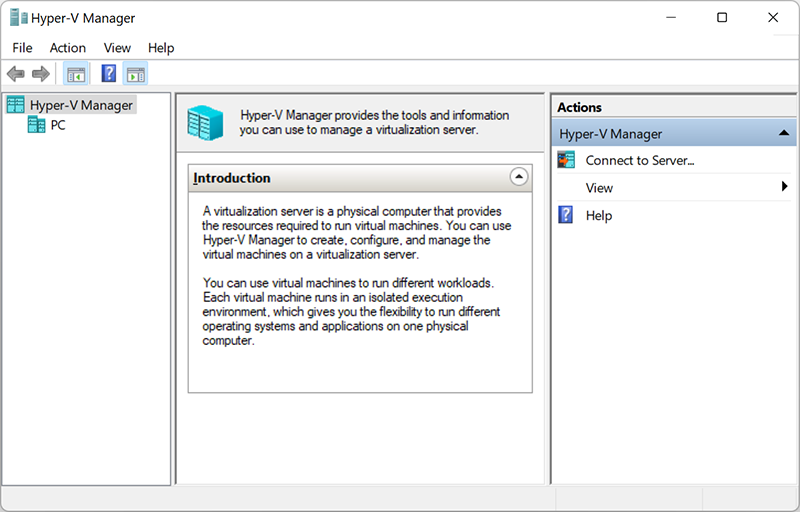Viewport: 800px width, 512px height.
Task: Open the File menu
Action: pos(22,48)
